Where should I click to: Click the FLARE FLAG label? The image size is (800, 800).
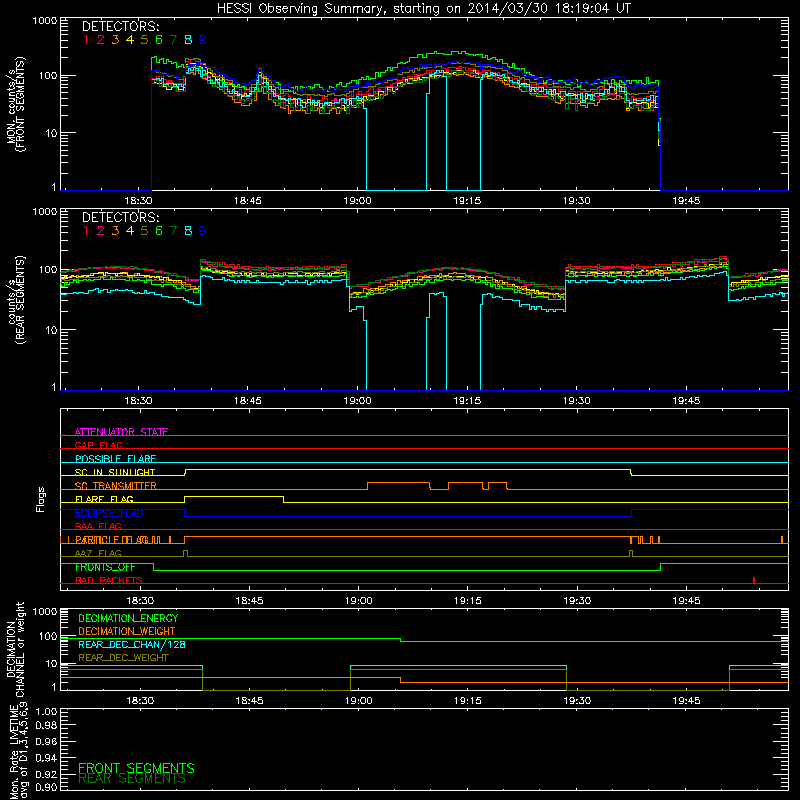click(104, 499)
